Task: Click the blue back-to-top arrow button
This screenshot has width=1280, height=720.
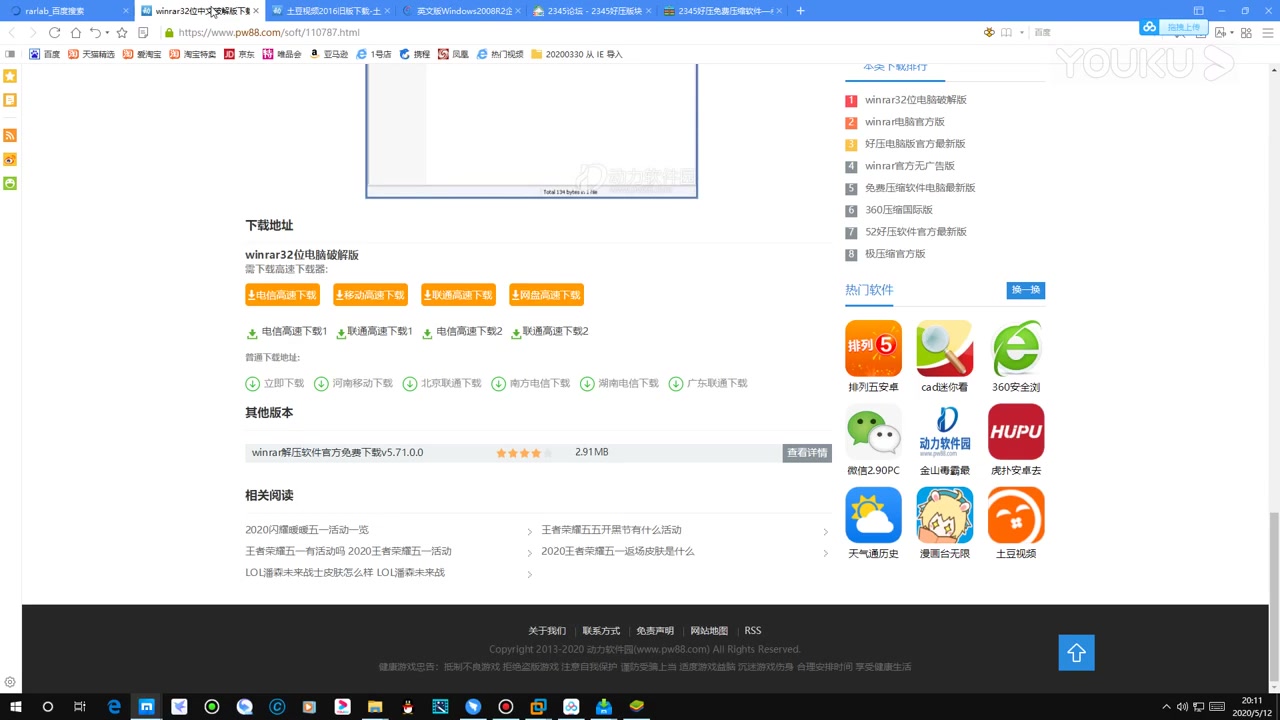Action: point(1077,653)
